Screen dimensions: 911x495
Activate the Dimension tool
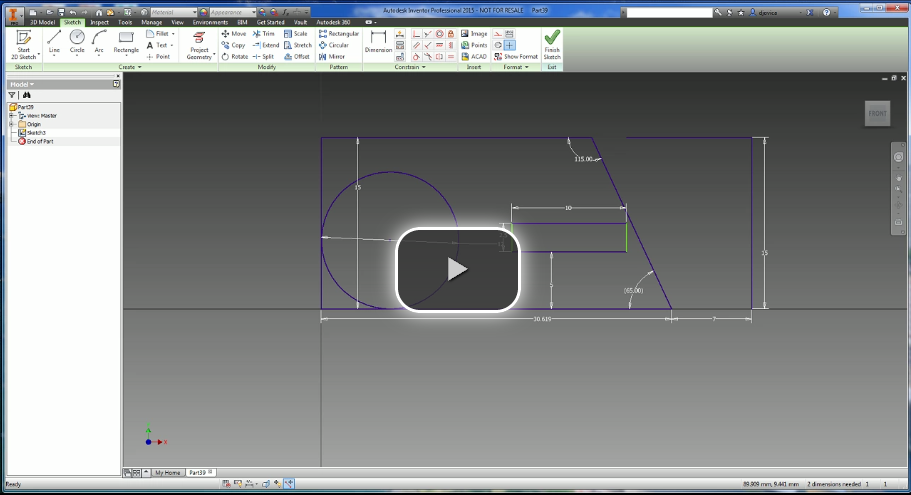pyautogui.click(x=378, y=42)
